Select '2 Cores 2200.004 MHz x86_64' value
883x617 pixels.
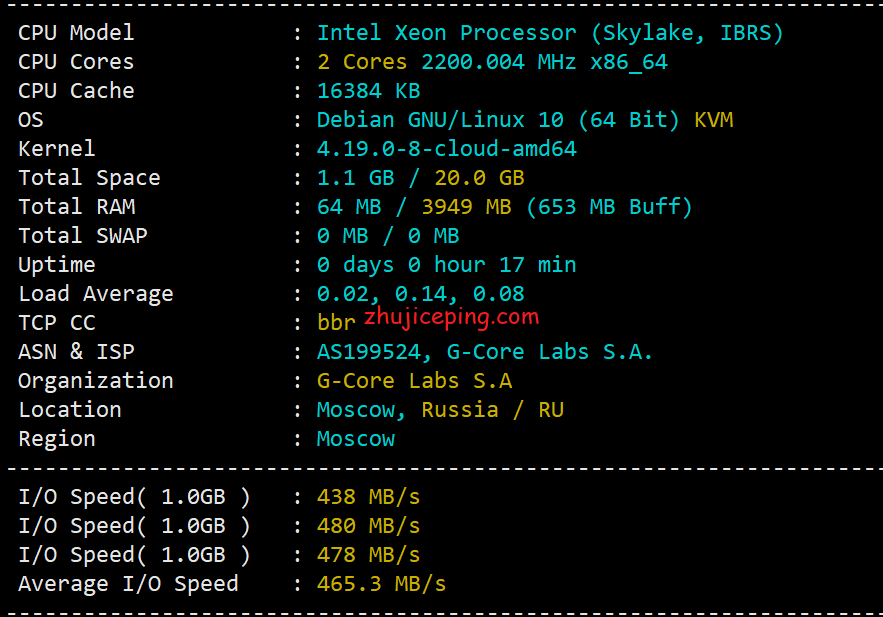tap(492, 62)
